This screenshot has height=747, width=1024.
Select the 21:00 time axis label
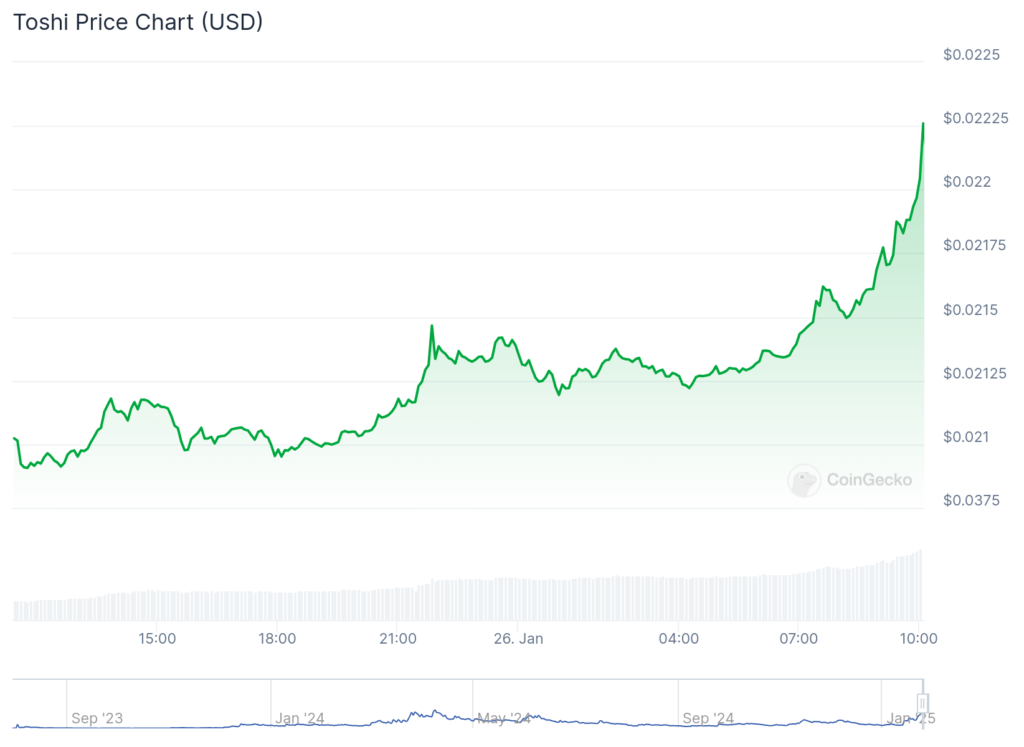pos(397,638)
